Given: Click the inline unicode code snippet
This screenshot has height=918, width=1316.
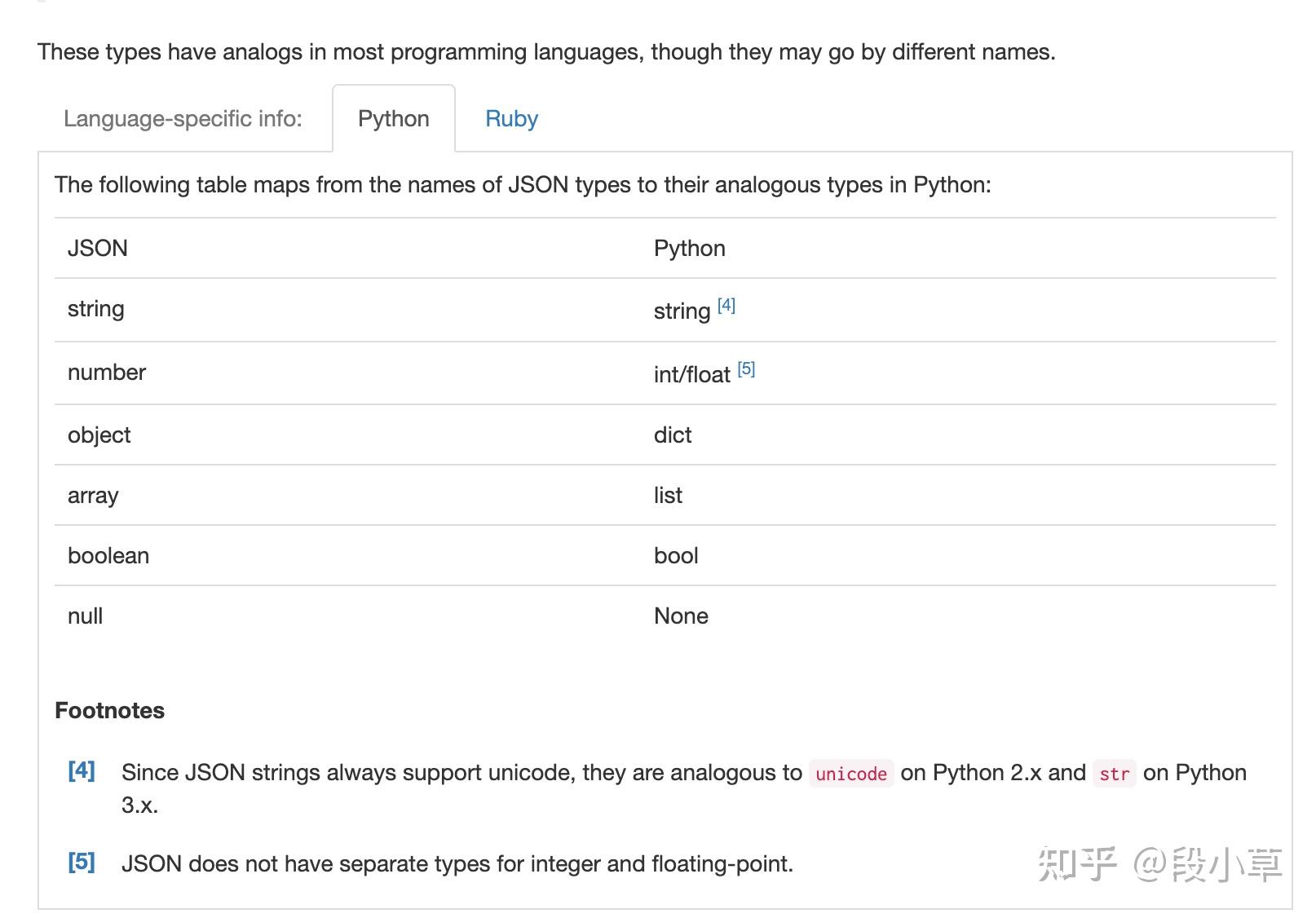Looking at the screenshot, I should (850, 774).
